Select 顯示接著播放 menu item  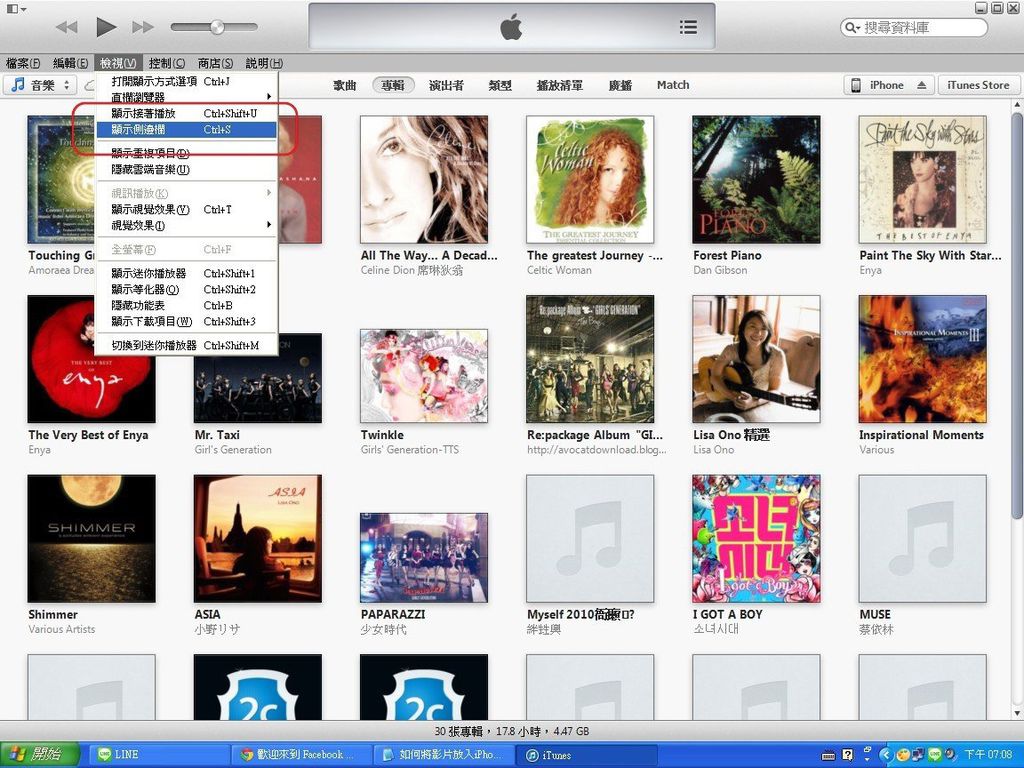tap(187, 113)
